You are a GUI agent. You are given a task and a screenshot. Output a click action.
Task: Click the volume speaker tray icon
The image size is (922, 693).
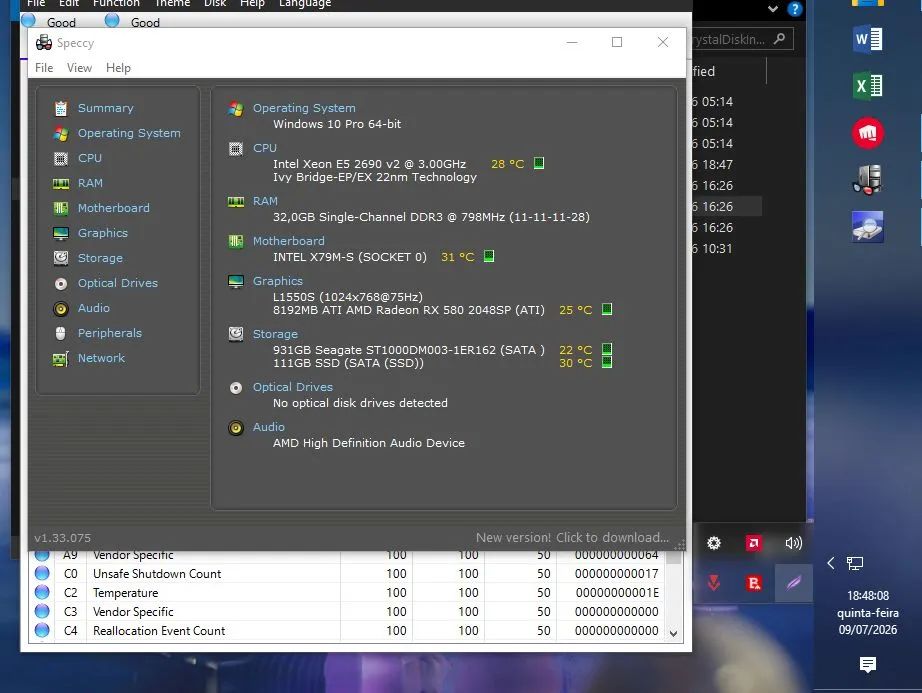coord(793,543)
